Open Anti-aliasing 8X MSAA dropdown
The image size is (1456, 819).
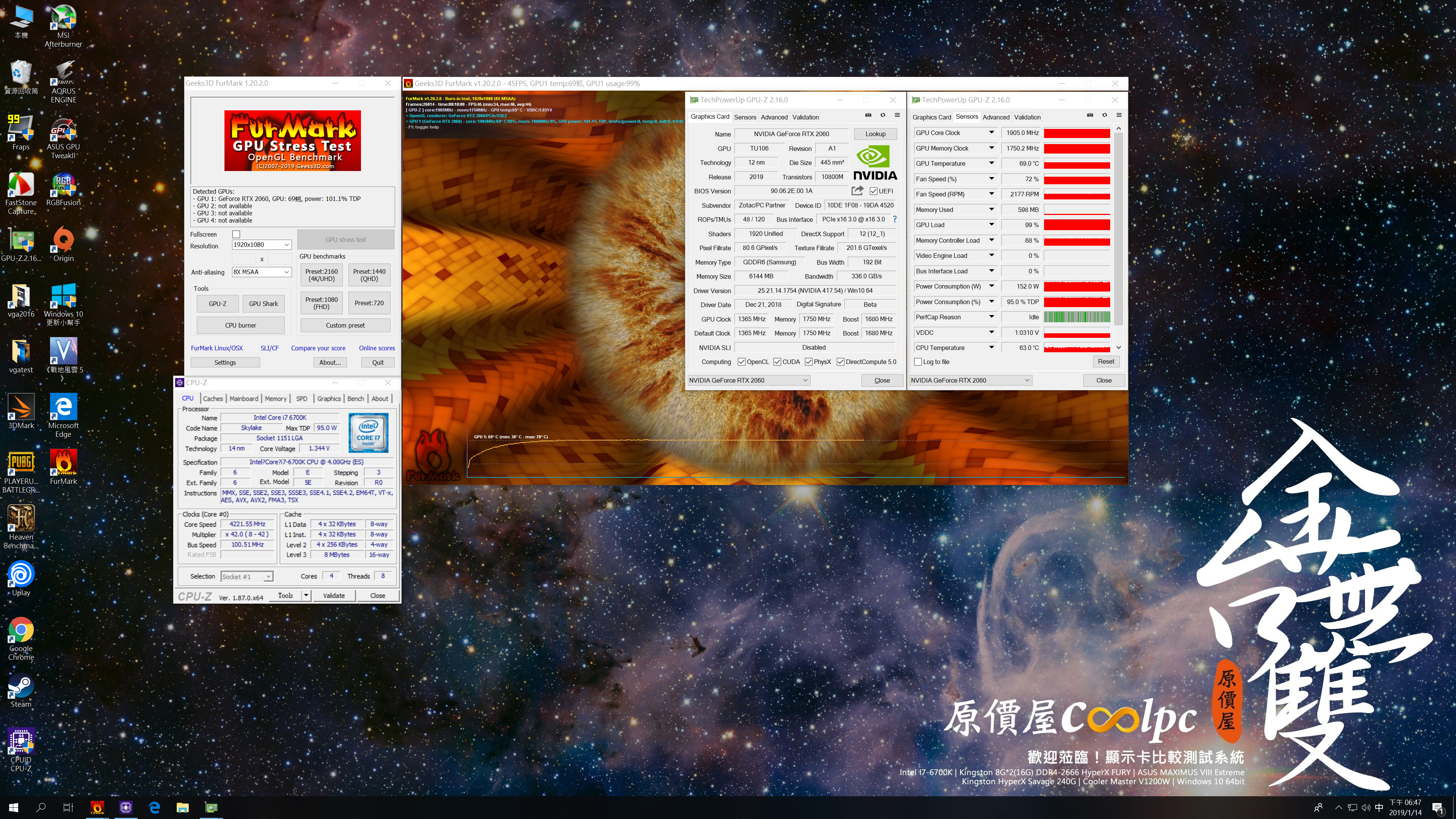pos(262,272)
